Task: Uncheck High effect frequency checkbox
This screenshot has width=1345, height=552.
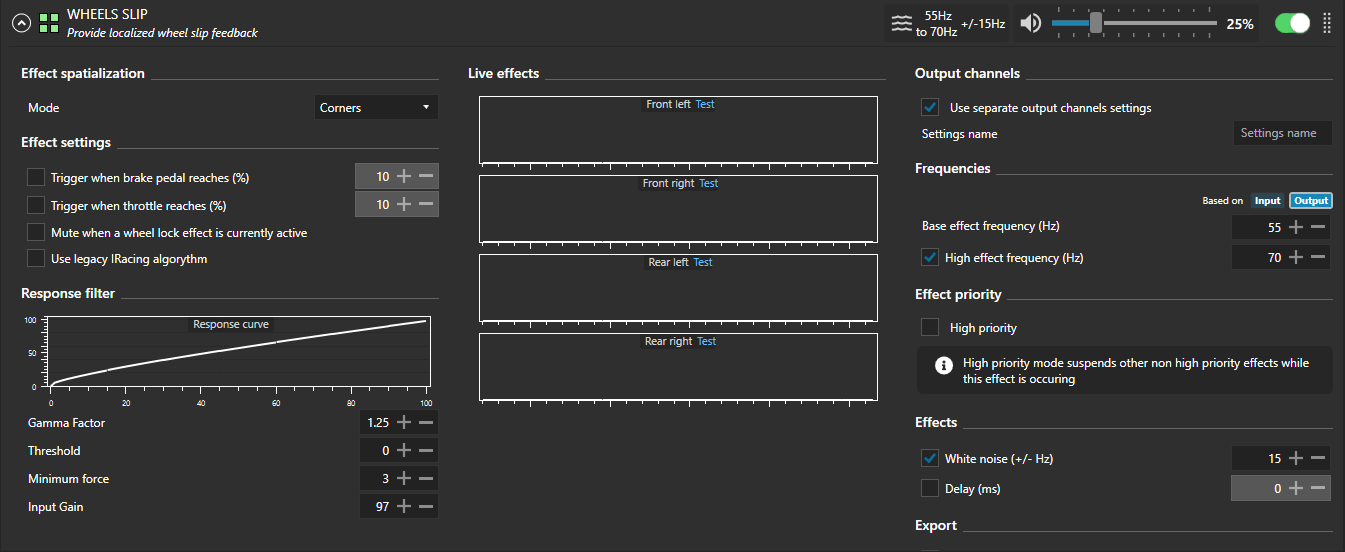Action: point(930,258)
